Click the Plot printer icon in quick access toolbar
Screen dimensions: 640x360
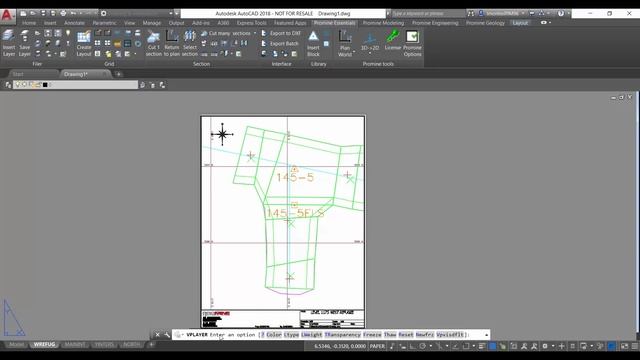click(x=63, y=13)
